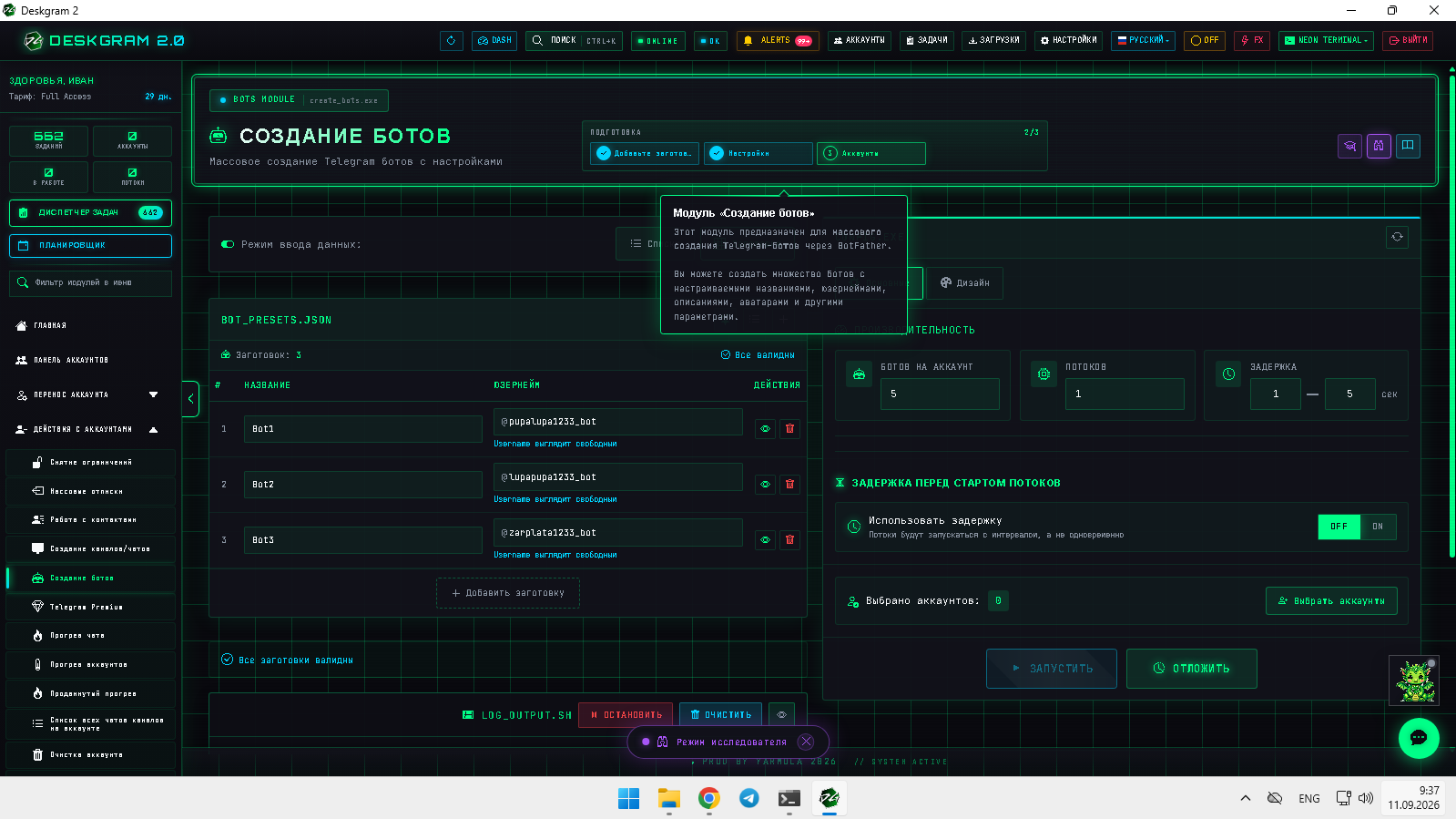Click the Работа с контактами icon
The width and height of the screenshot is (1456, 819).
(x=37, y=519)
